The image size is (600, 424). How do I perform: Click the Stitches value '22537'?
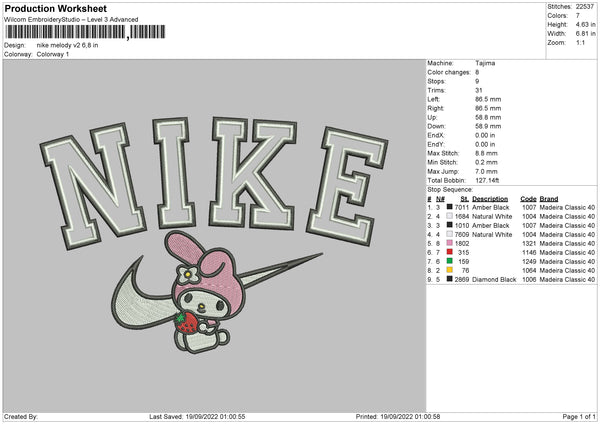(585, 7)
